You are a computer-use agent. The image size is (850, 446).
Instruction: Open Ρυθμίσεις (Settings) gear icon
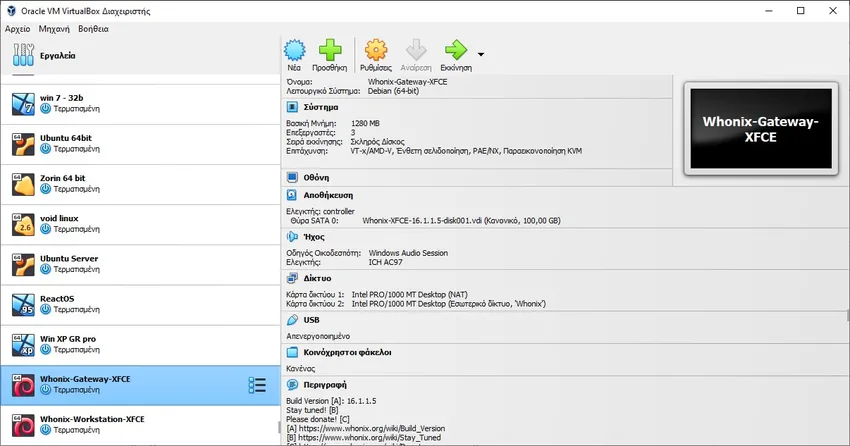(x=376, y=50)
